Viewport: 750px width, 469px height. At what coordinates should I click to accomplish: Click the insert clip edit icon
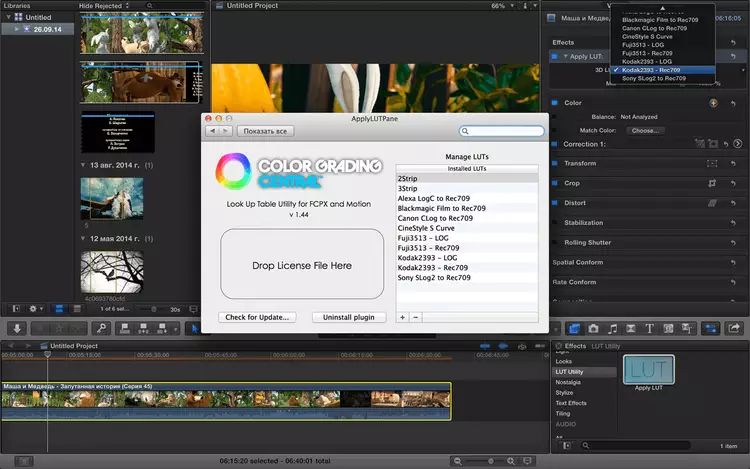(143, 328)
